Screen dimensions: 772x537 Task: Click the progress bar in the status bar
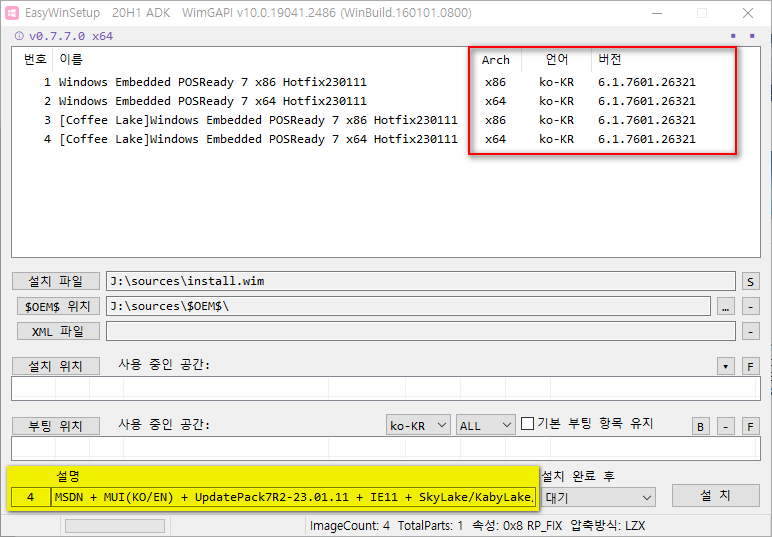[115, 526]
